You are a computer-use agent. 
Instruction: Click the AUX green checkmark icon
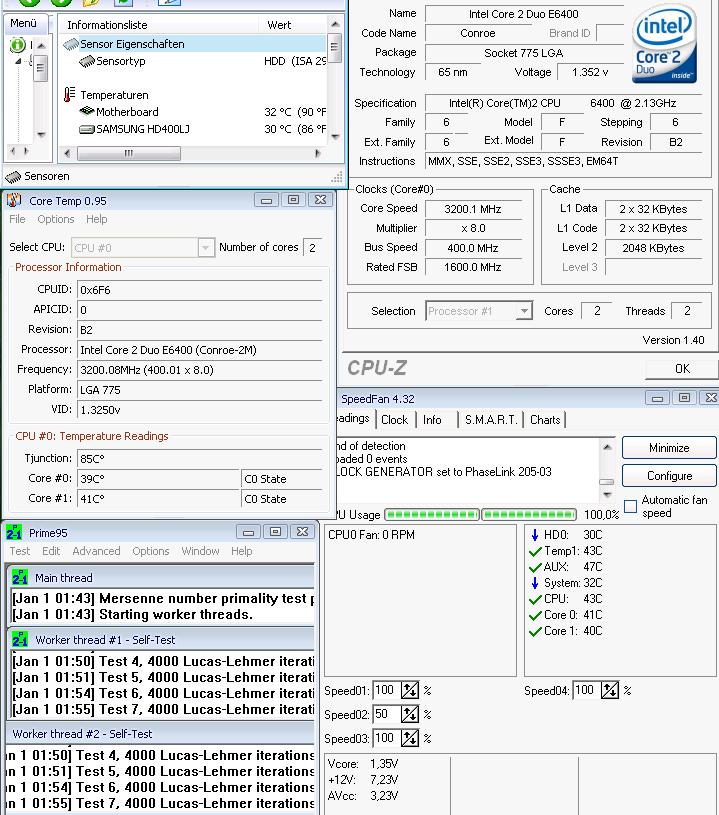coord(535,567)
